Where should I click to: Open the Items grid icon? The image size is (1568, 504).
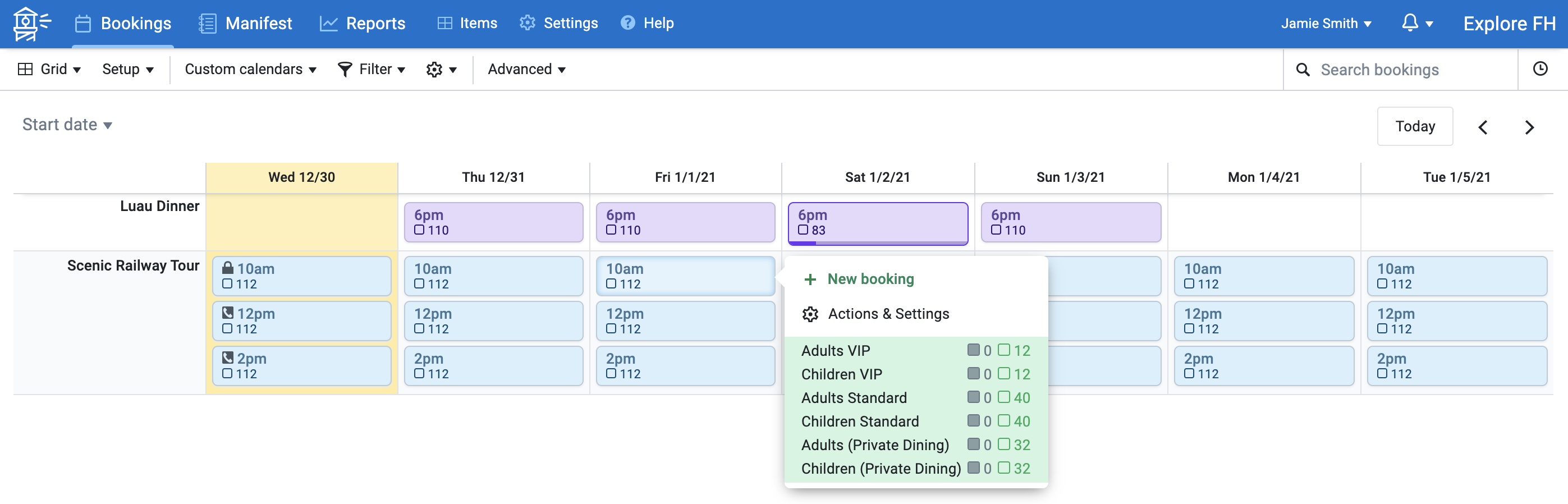point(445,23)
